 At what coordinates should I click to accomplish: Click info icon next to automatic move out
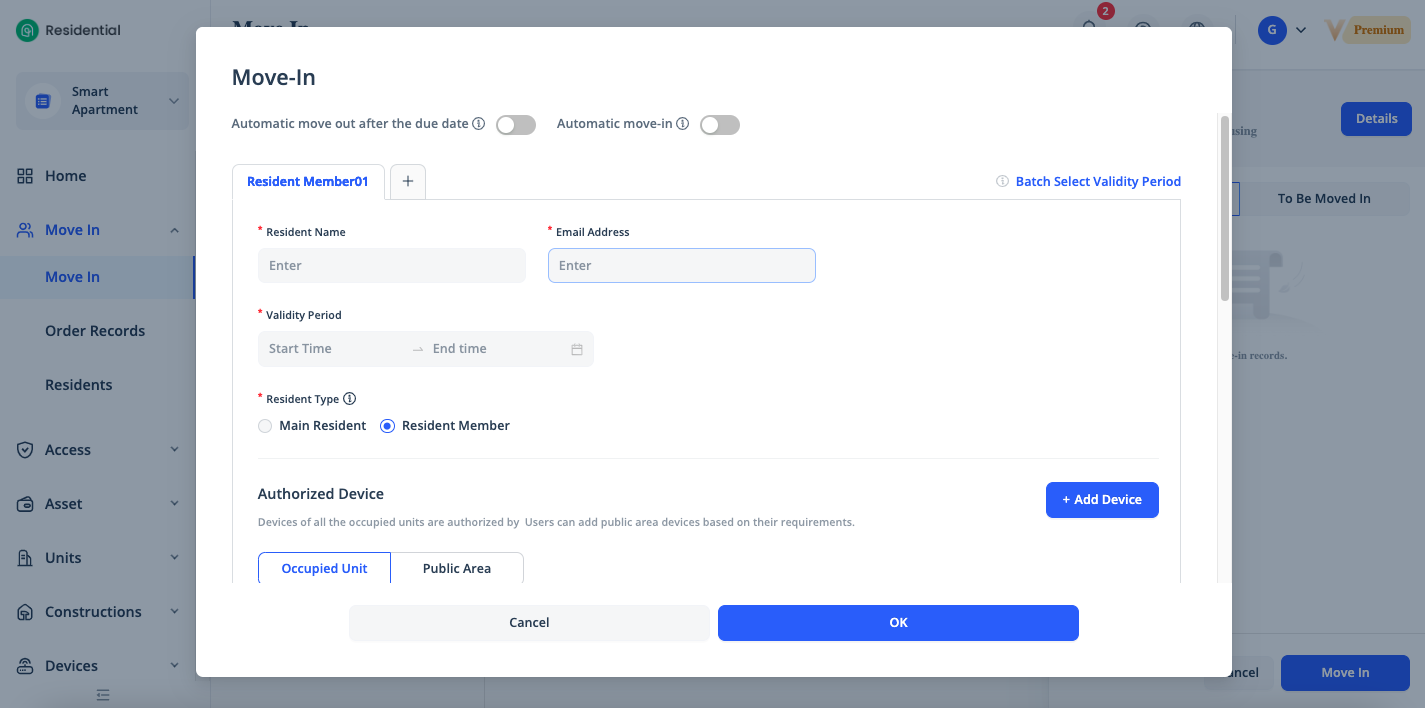coord(479,124)
